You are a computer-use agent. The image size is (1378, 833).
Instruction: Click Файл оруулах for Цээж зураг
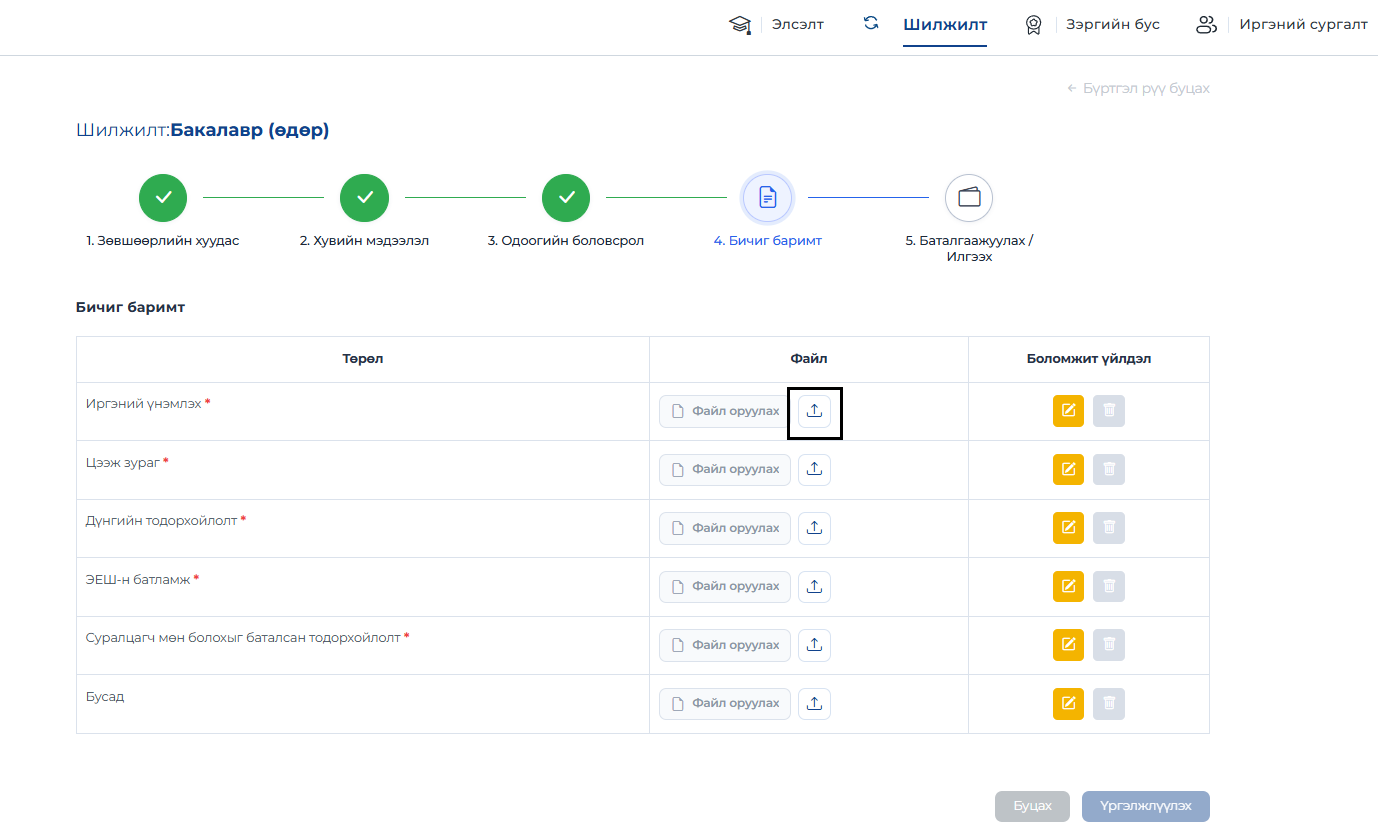tap(725, 470)
